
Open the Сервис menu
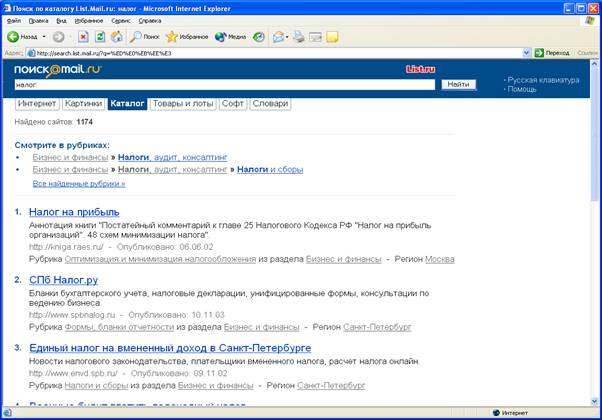[119, 20]
